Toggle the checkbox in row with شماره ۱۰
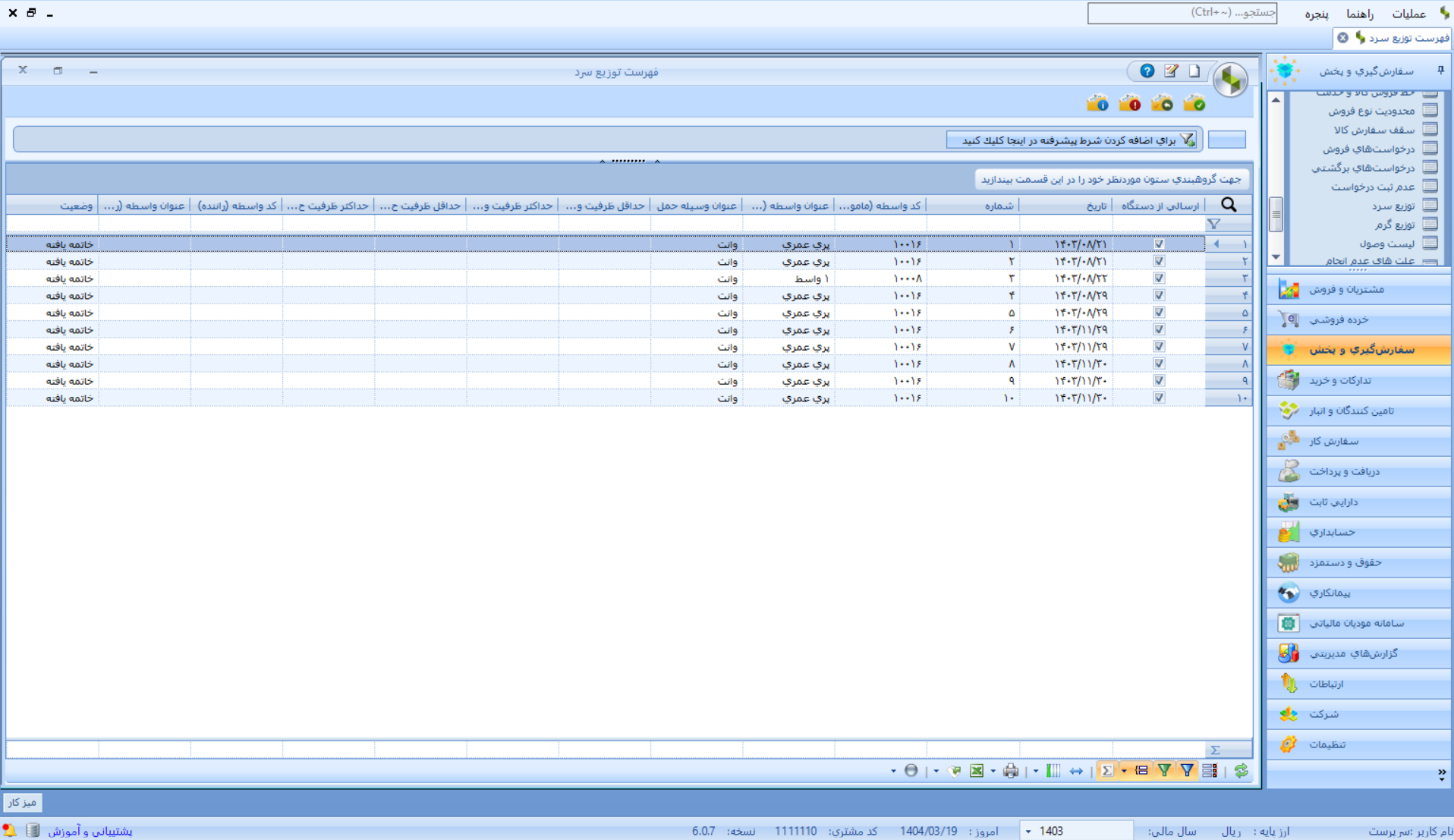 click(1159, 398)
